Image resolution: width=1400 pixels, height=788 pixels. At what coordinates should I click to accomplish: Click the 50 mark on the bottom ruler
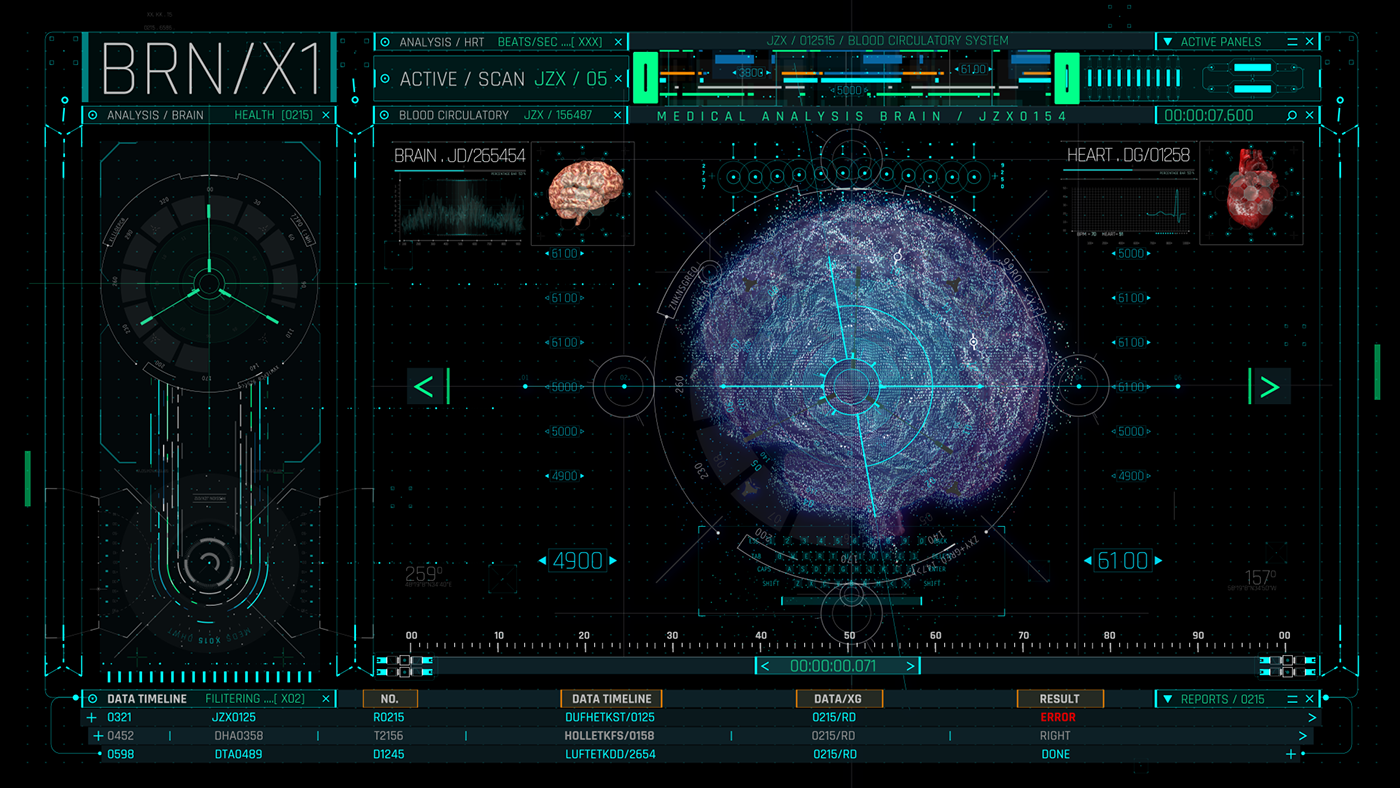tap(849, 636)
